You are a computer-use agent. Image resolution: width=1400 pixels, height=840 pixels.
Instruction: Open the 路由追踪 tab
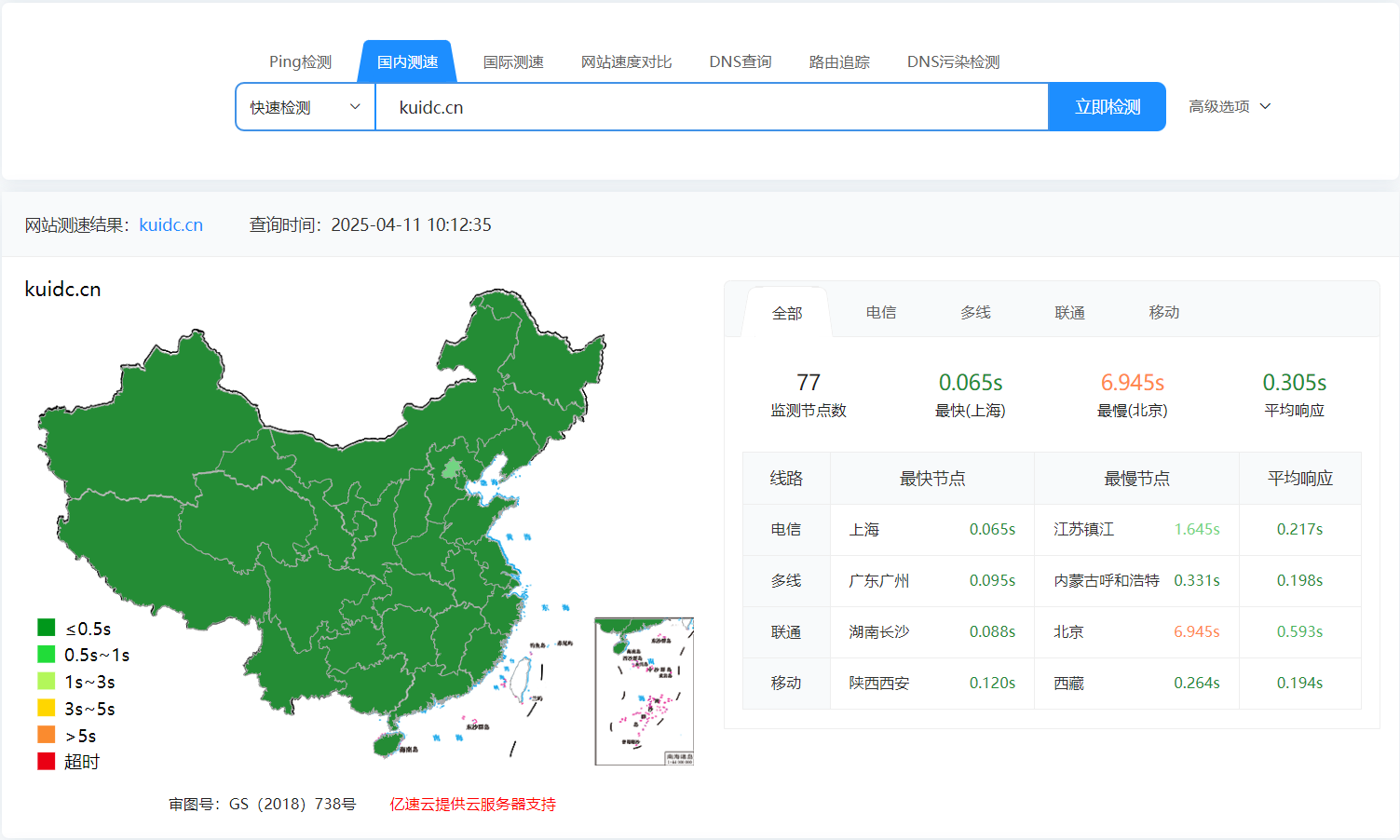(x=839, y=61)
